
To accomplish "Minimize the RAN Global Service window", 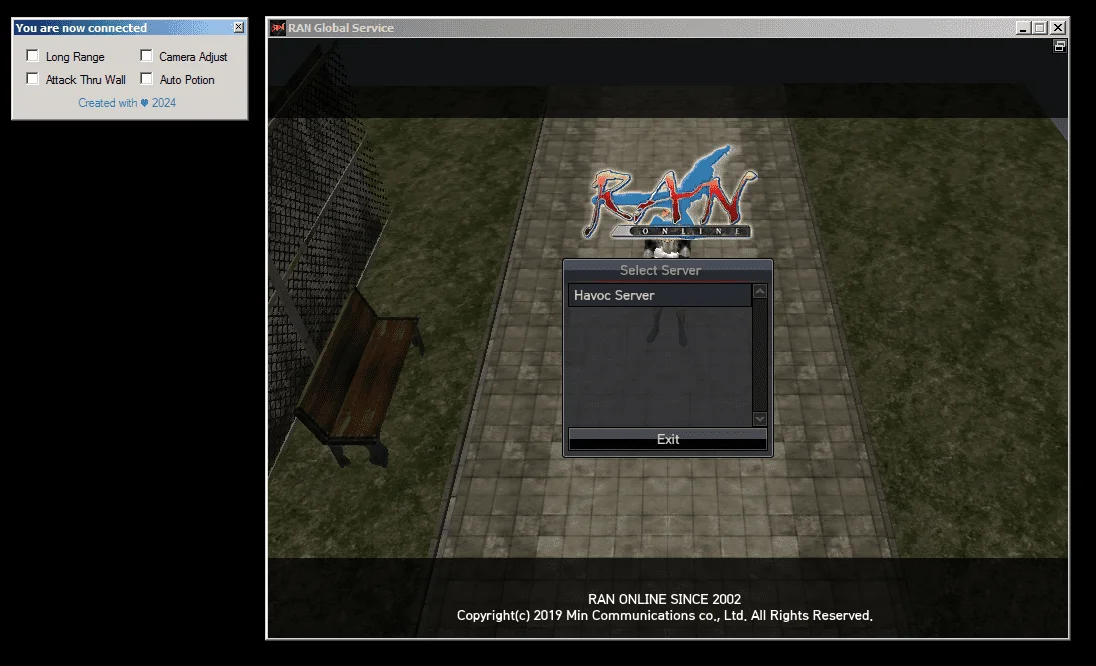I will pyautogui.click(x=1023, y=28).
